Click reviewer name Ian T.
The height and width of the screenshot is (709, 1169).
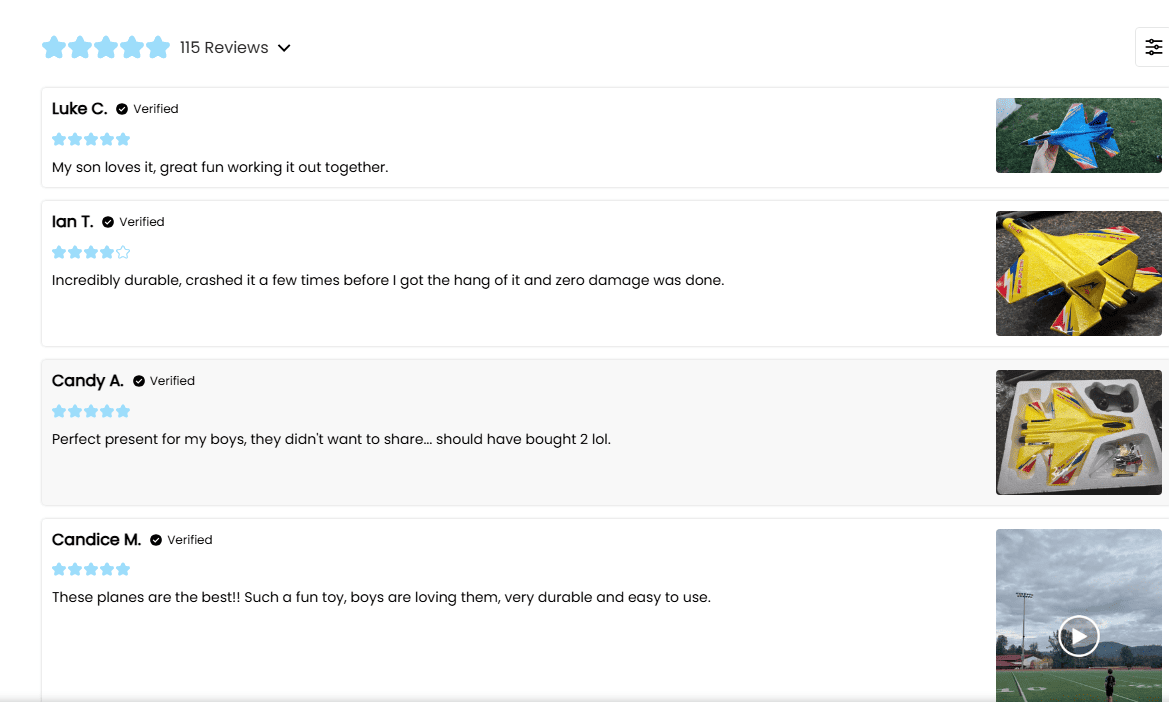point(73,222)
